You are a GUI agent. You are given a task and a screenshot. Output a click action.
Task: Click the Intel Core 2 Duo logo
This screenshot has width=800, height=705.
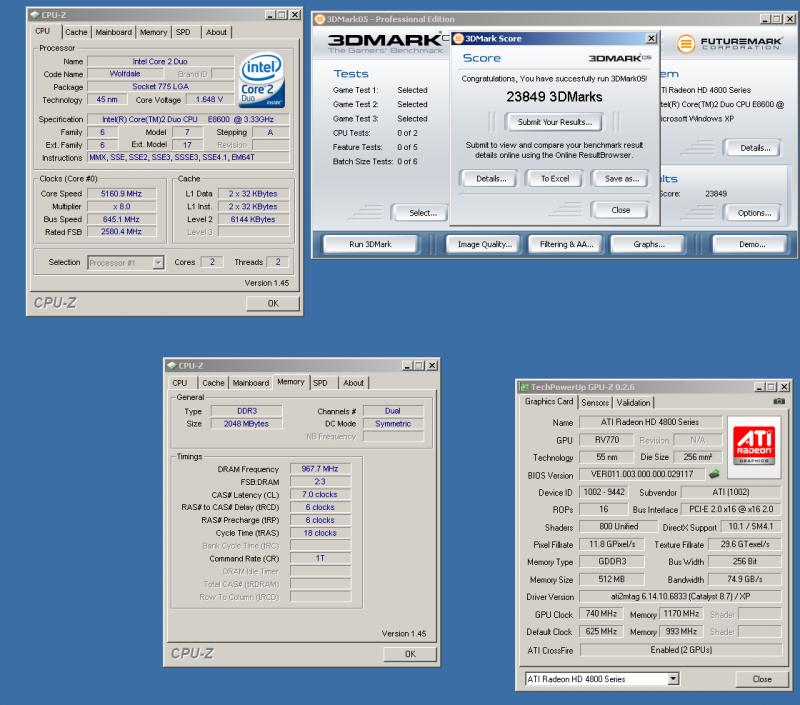coord(262,79)
